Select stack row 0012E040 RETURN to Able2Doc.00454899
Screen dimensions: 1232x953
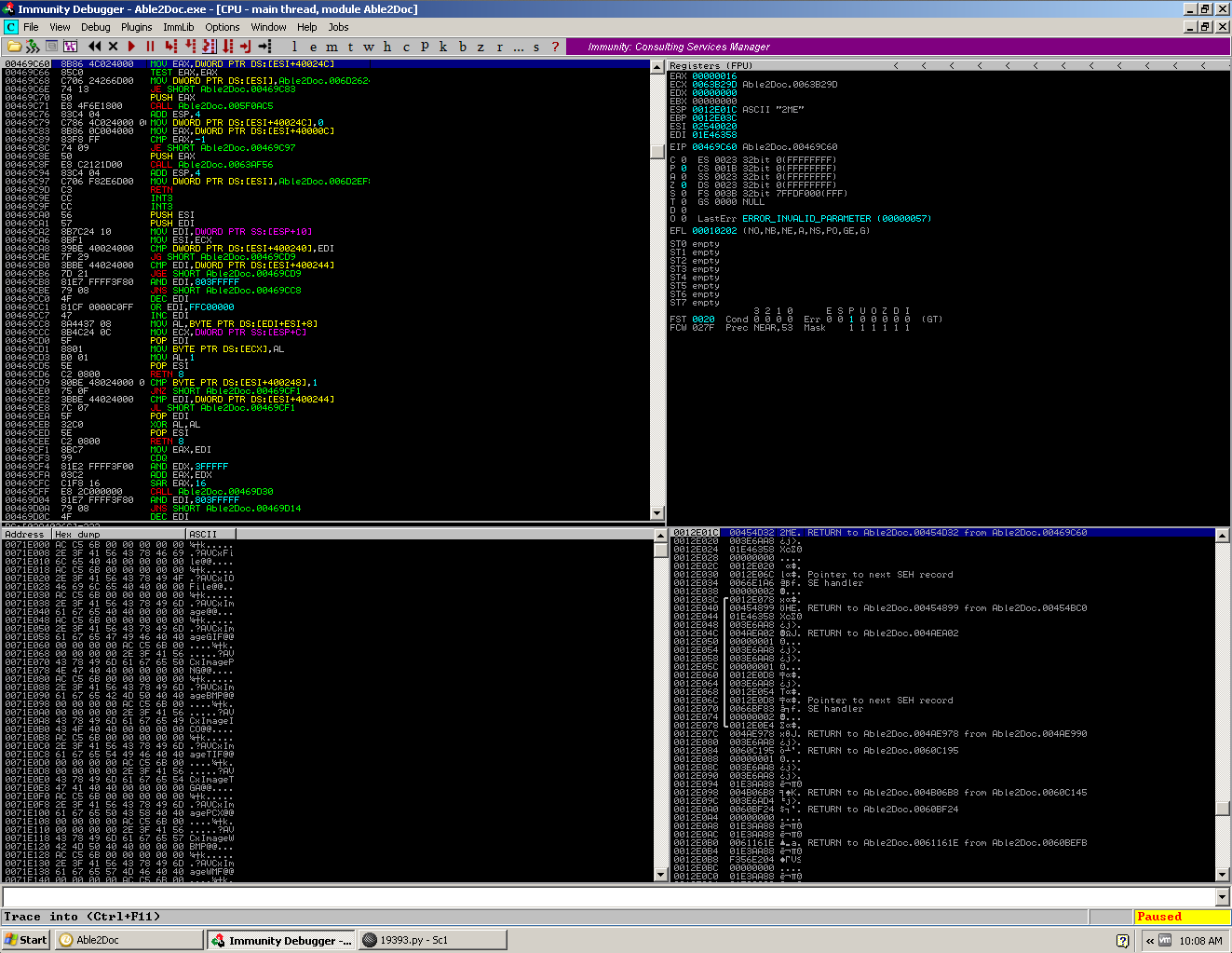point(943,608)
